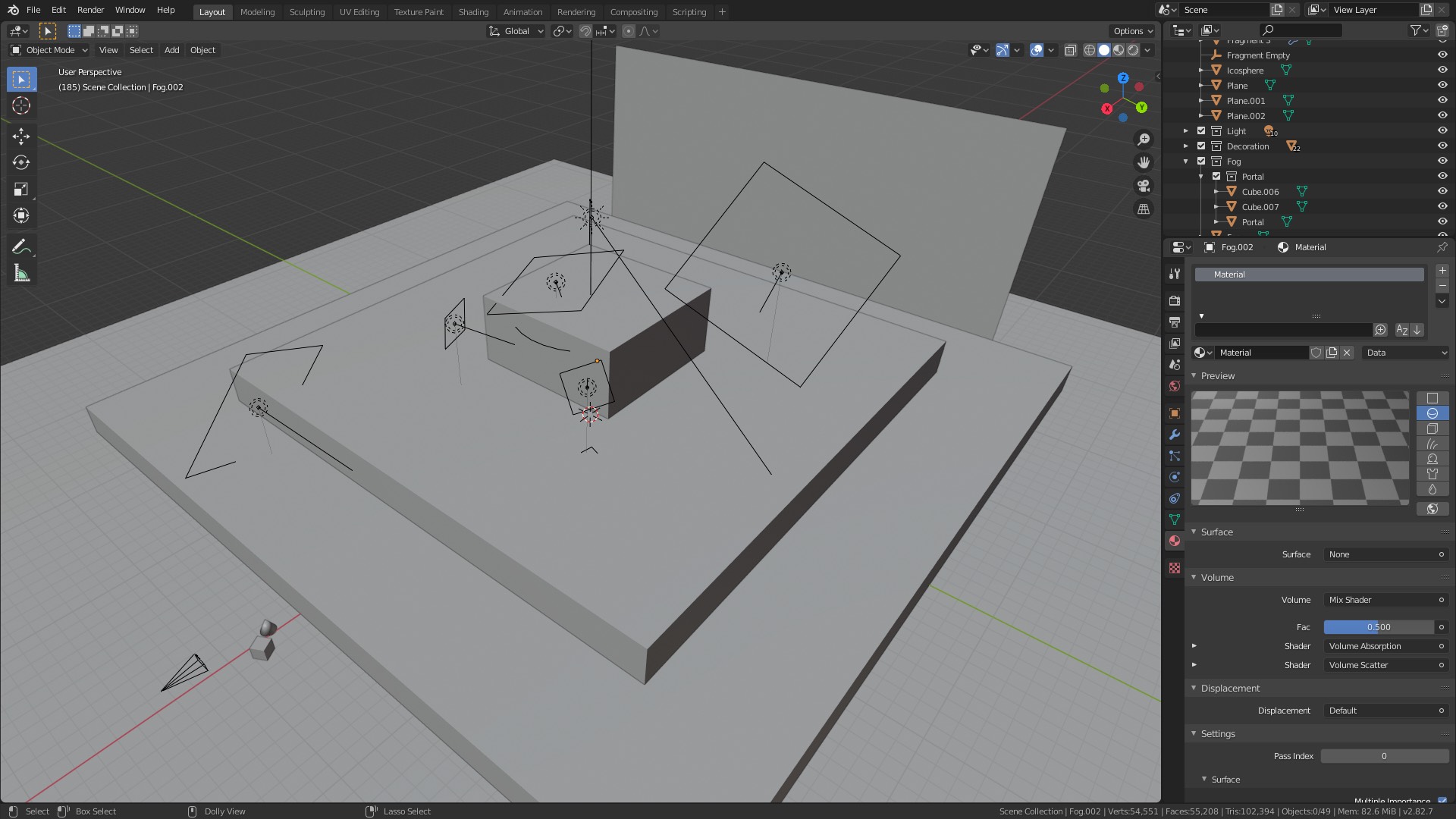Uncheck the Fog collection checkbox
This screenshot has height=819, width=1456.
tap(1201, 161)
